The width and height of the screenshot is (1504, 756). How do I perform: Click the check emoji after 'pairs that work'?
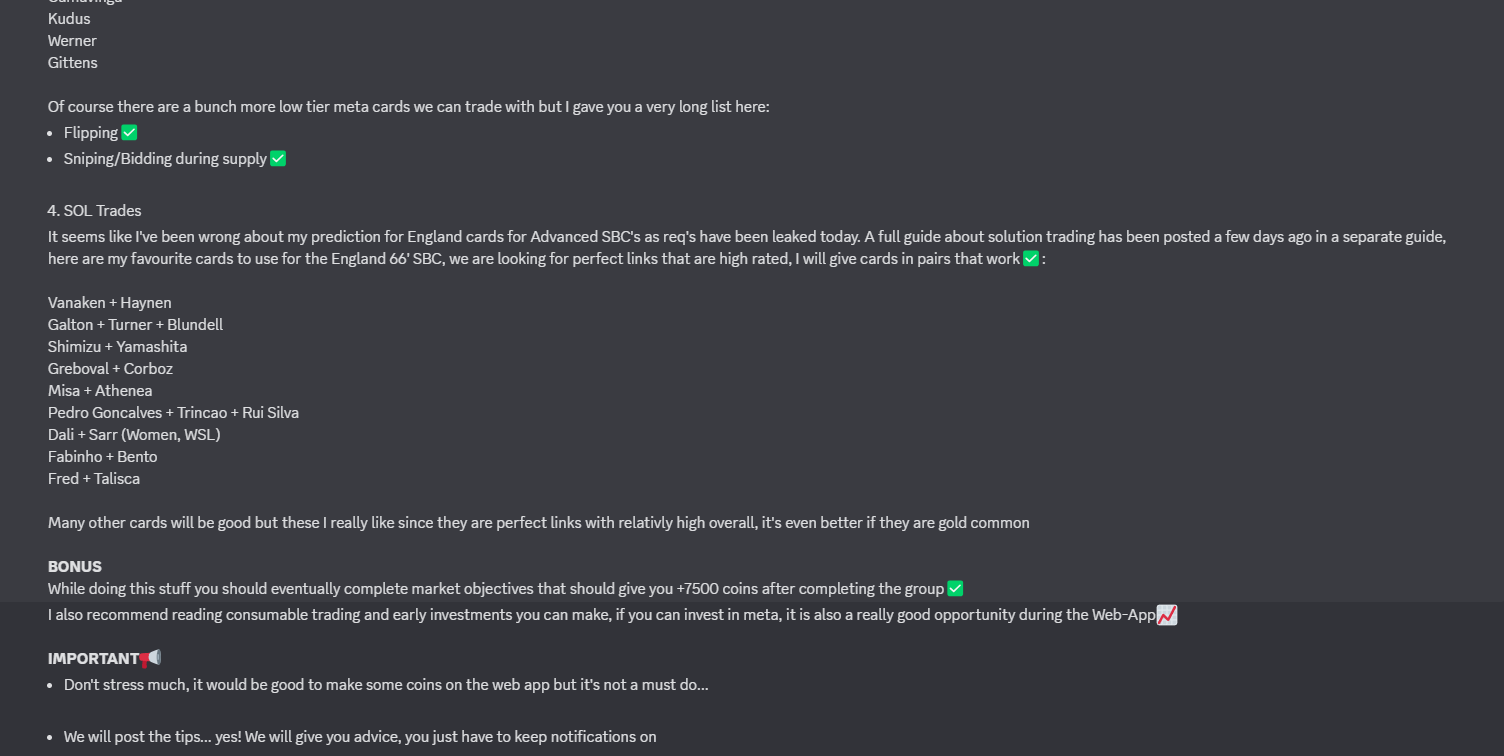tap(1031, 258)
